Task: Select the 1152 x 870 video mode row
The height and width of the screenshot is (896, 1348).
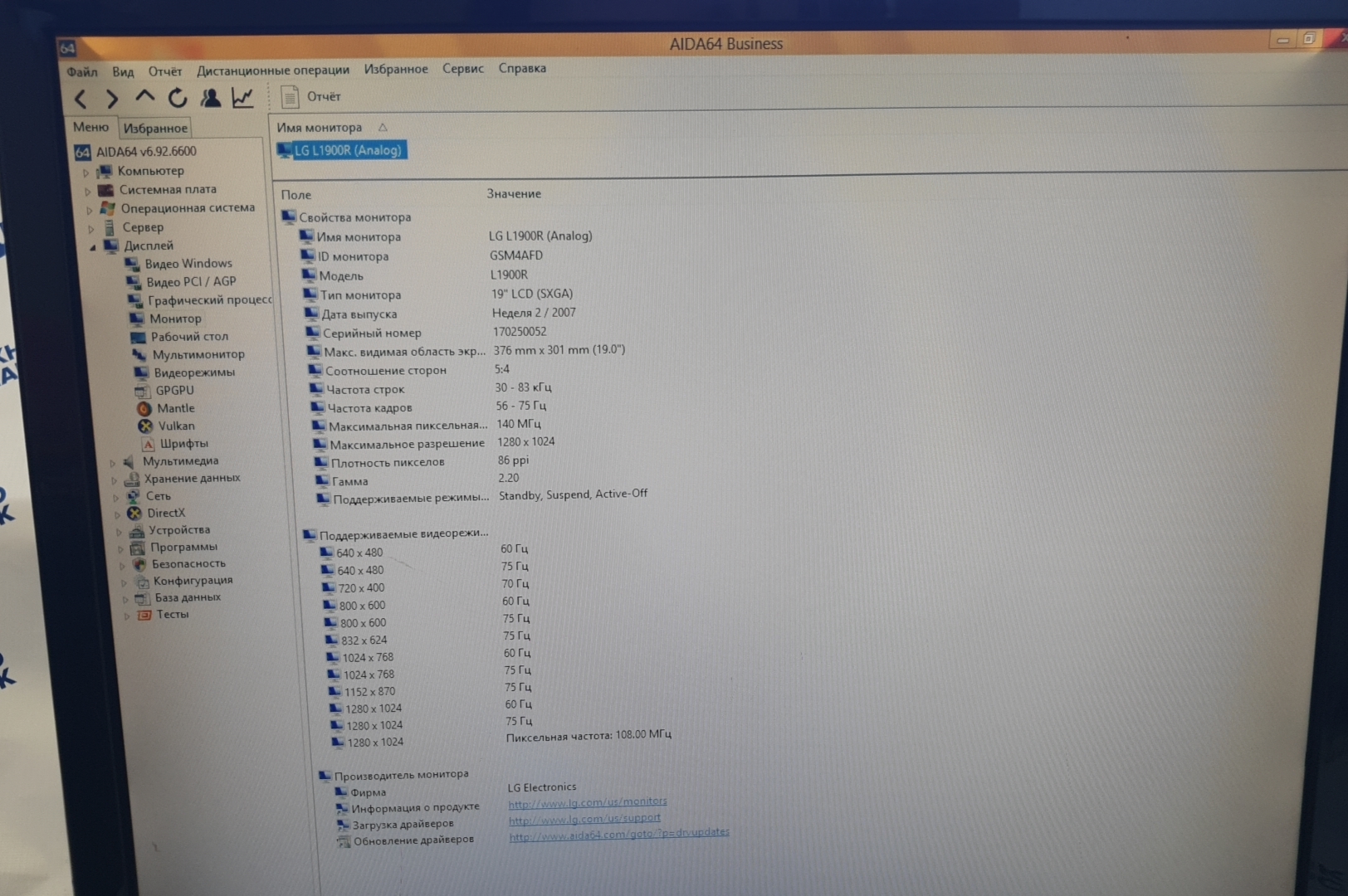Action: (432, 690)
